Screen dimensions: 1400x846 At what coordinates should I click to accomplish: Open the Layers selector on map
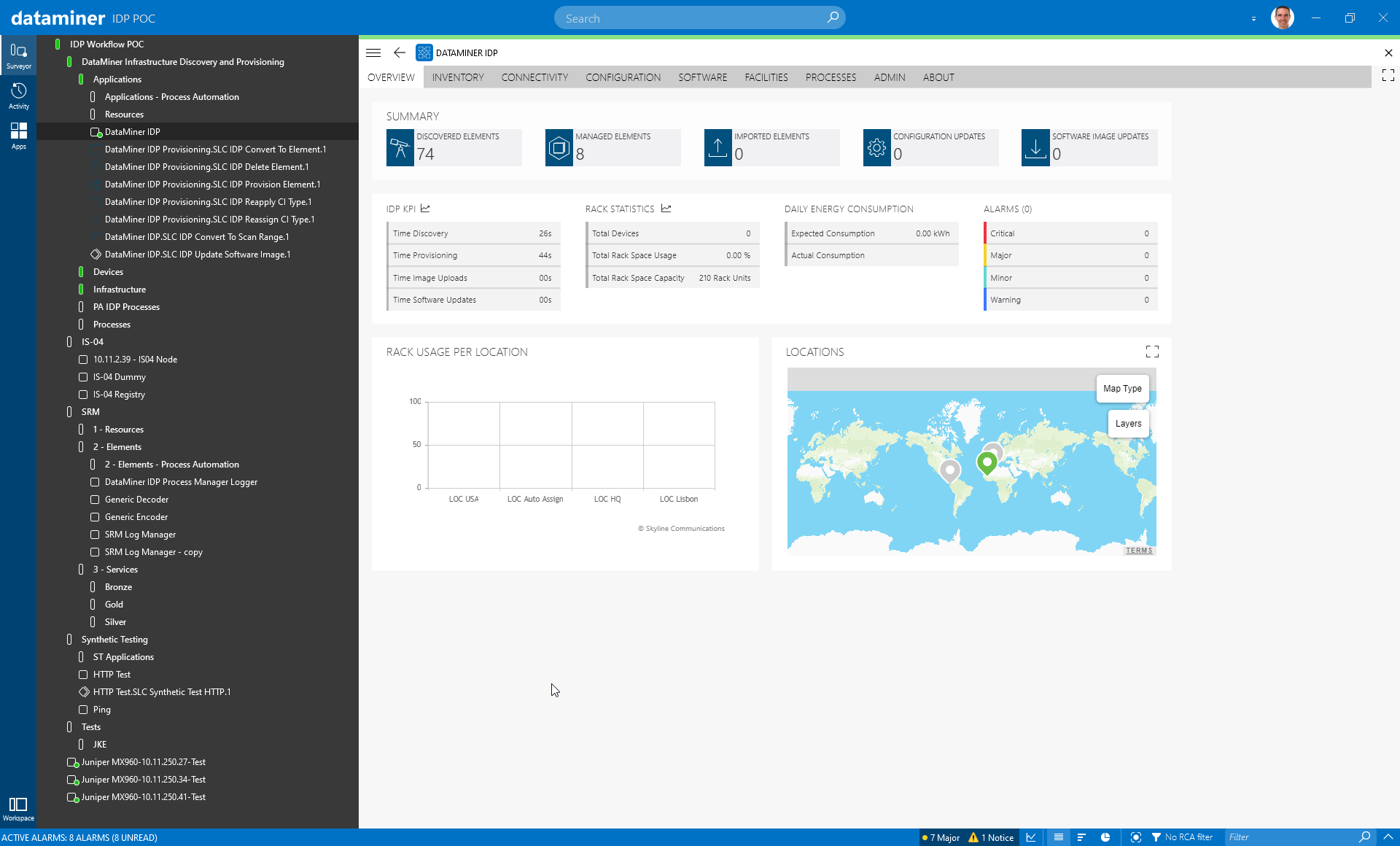1128,424
